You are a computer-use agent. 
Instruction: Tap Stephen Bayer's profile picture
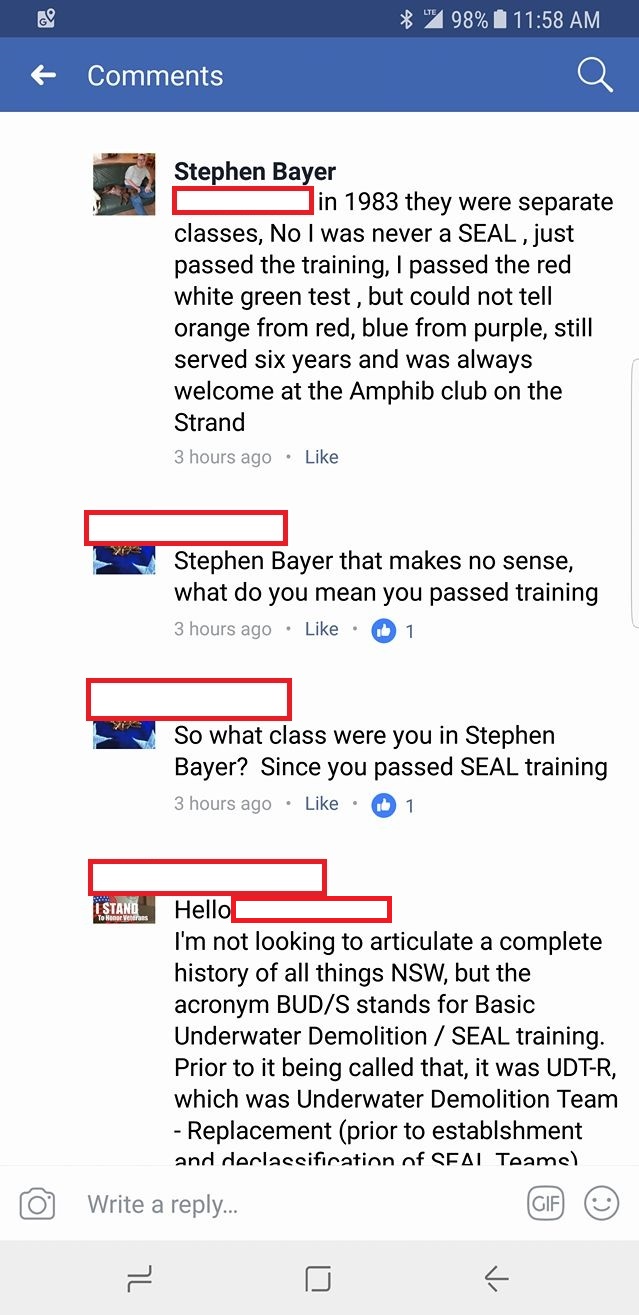(124, 185)
